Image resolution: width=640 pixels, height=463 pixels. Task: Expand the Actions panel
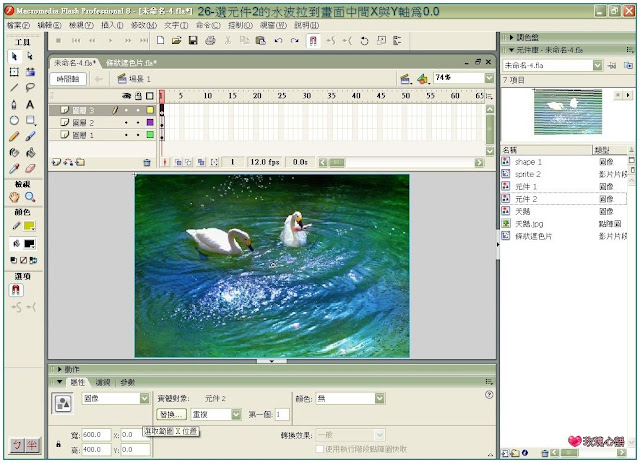(60, 370)
